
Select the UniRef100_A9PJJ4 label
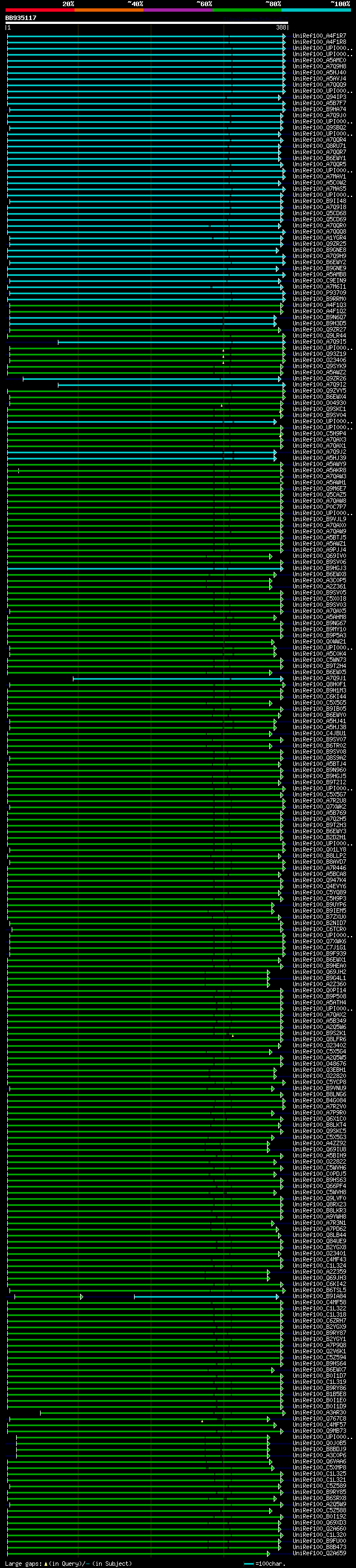click(x=319, y=550)
